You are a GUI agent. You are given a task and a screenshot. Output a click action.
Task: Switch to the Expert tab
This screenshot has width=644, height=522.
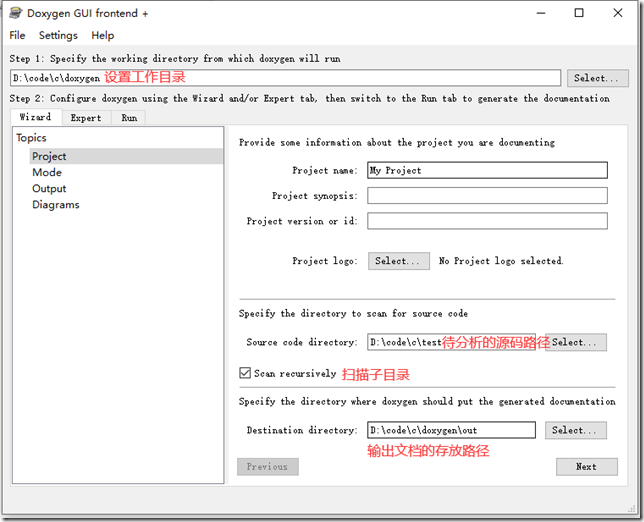tap(86, 118)
